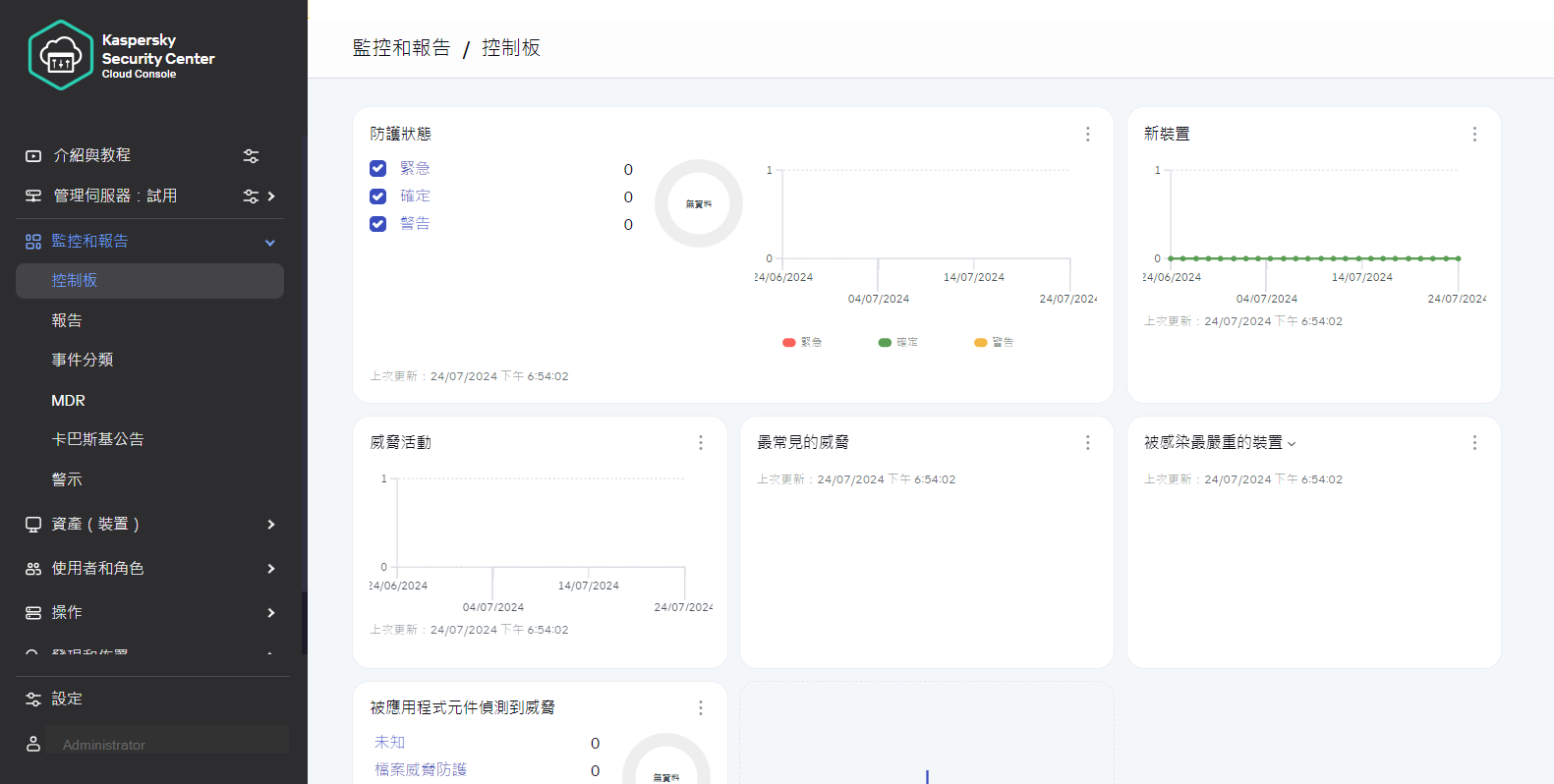Select 事件分類 in the sidebar

[83, 361]
